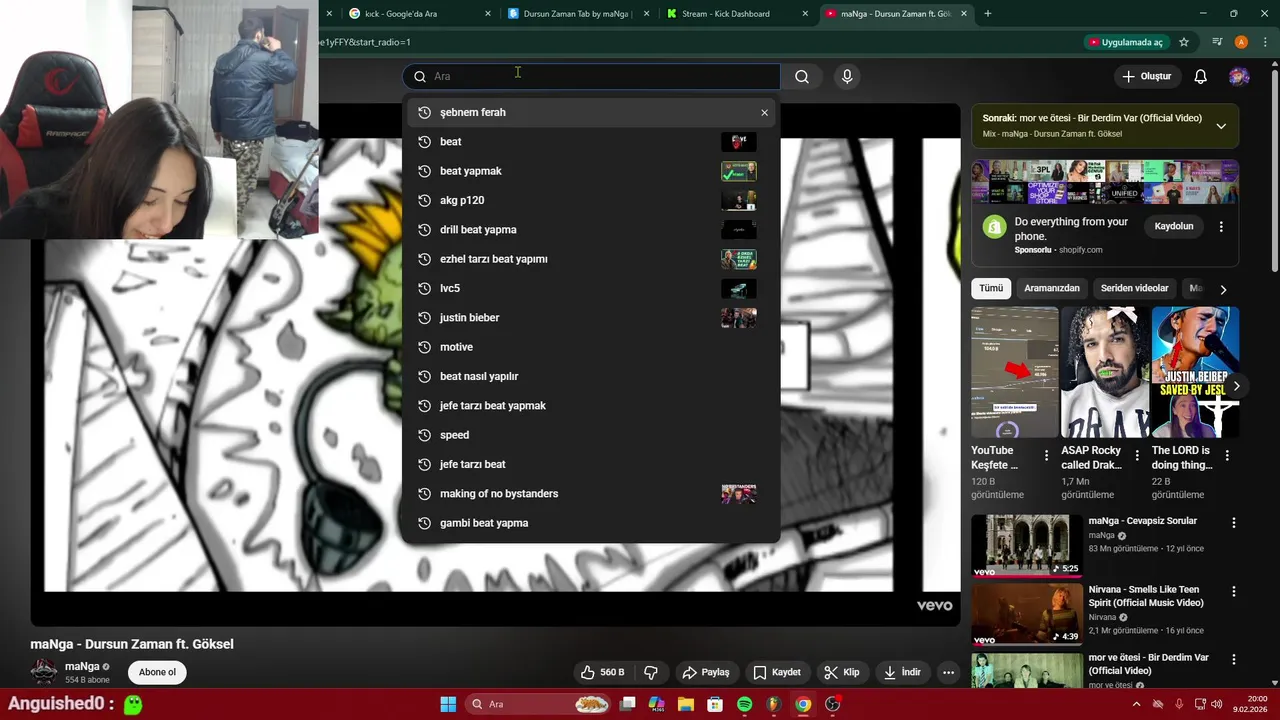Click the Kaydolun sponsored button
1280x720 pixels.
(x=1174, y=226)
